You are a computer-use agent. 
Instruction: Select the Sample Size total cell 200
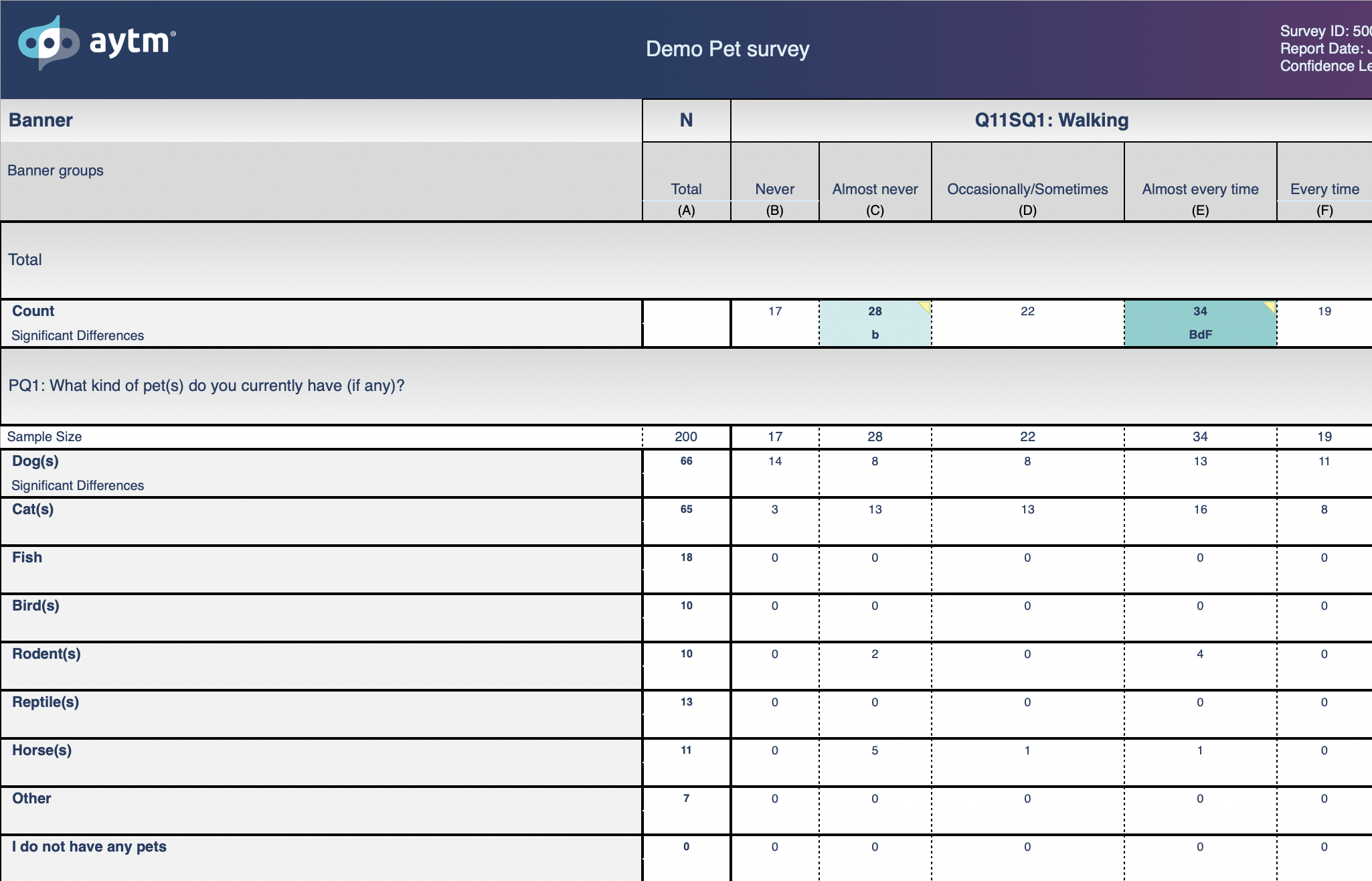click(686, 436)
